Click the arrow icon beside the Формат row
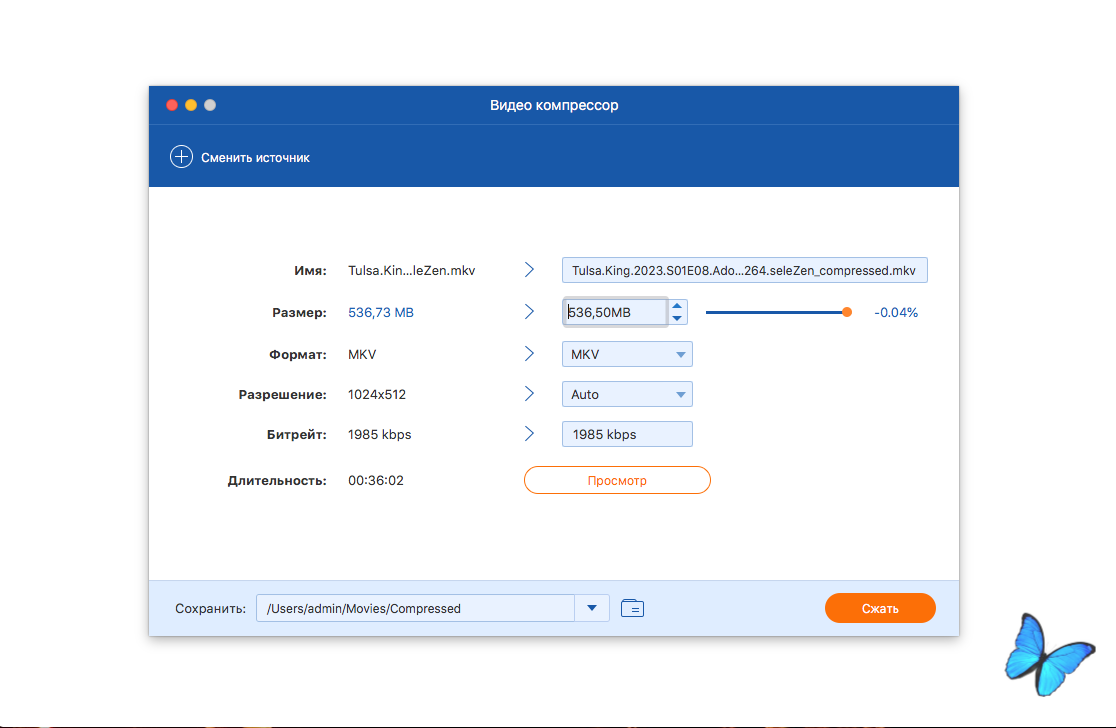 (x=529, y=354)
